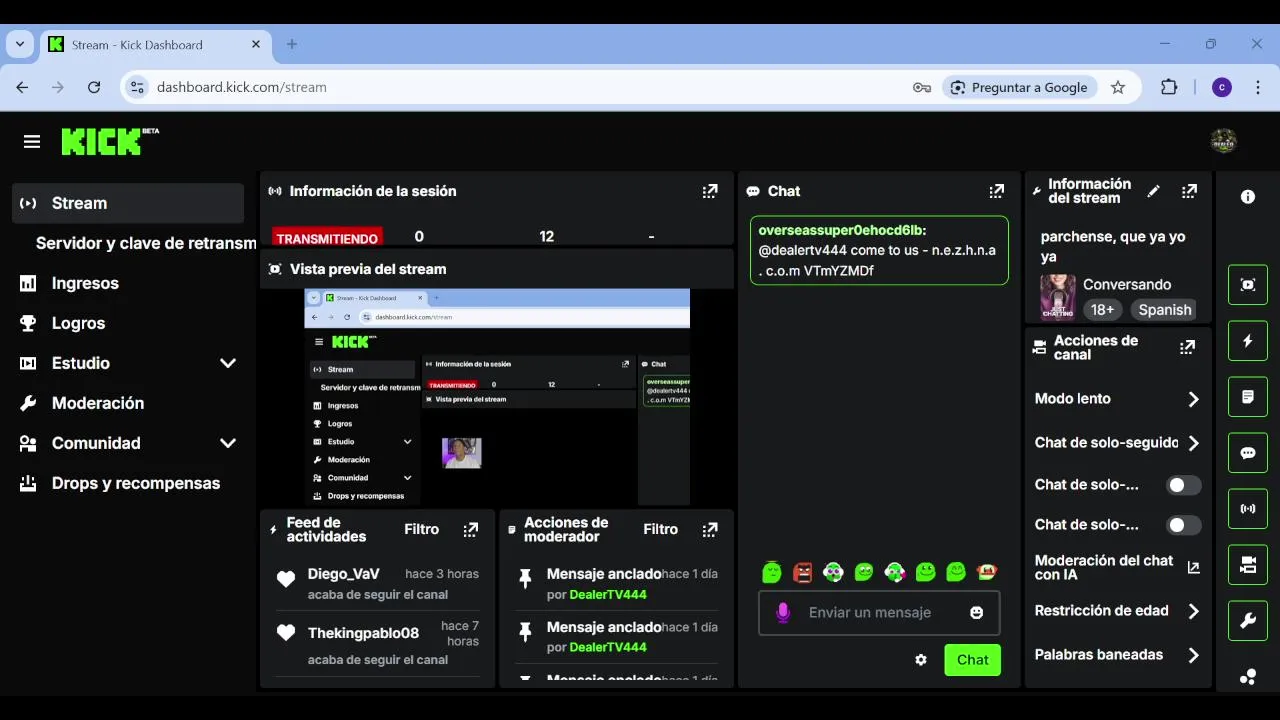Go to Logros in sidebar
The width and height of the screenshot is (1280, 720).
[x=128, y=323]
